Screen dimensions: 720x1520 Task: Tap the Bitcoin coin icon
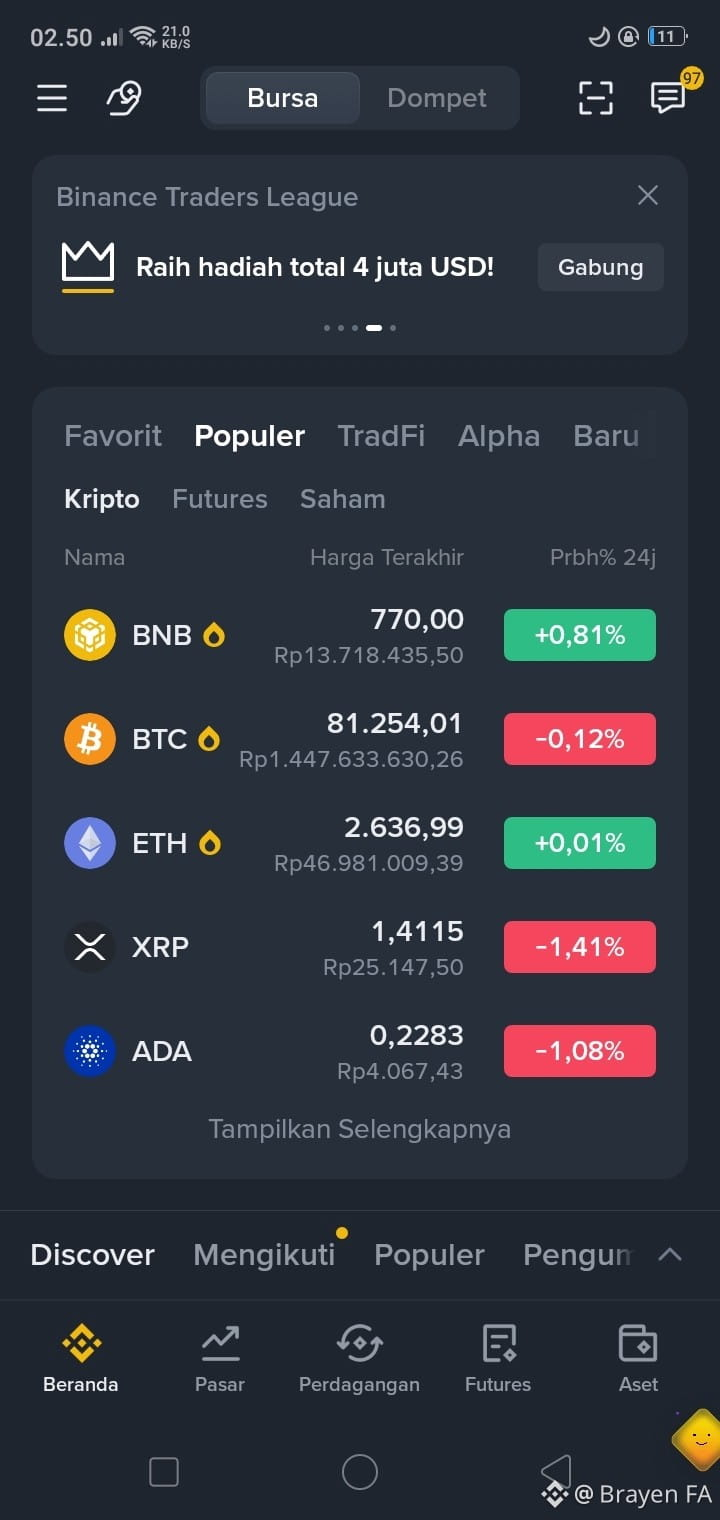point(90,739)
